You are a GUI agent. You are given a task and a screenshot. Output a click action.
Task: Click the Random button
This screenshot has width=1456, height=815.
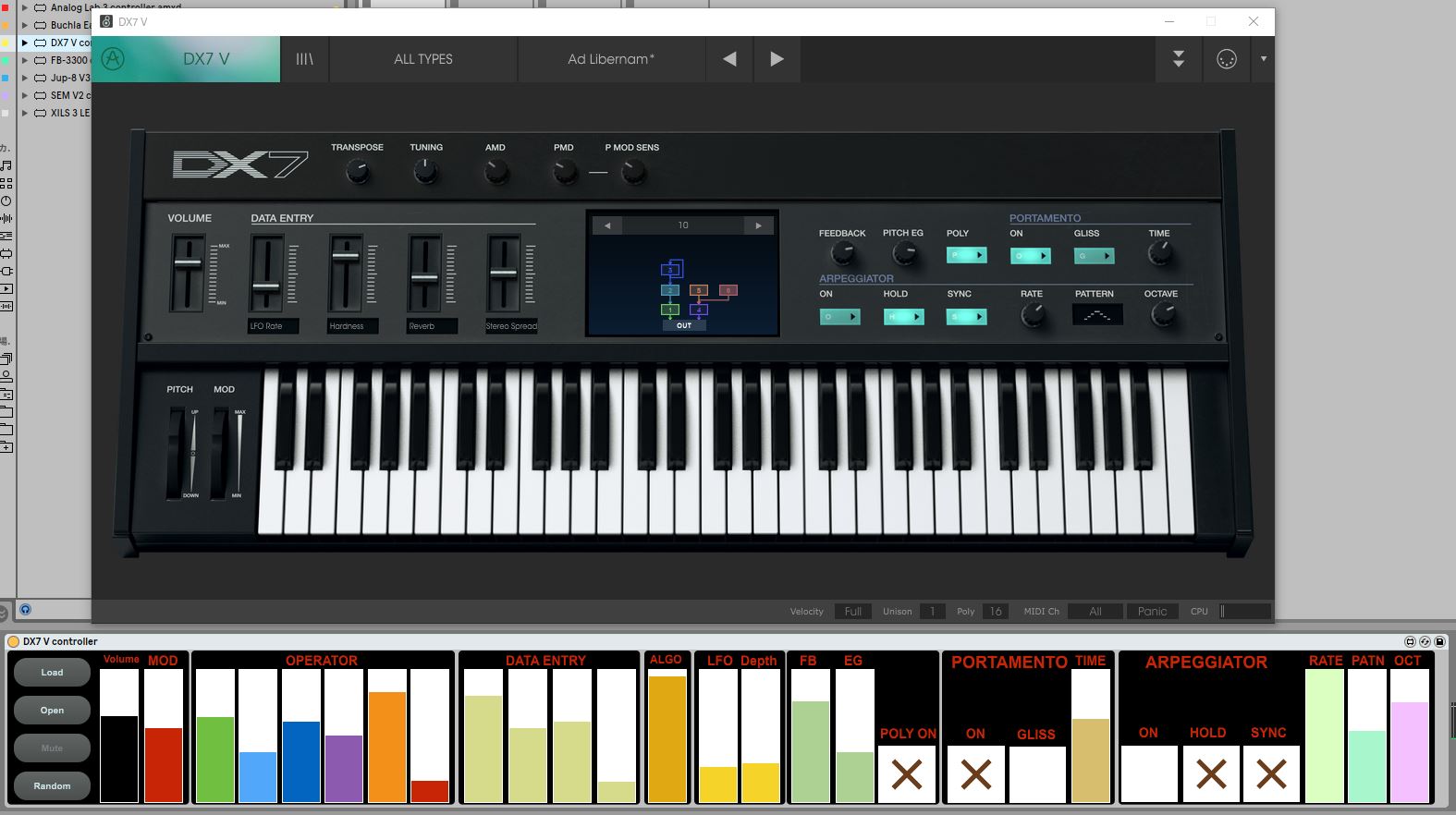pos(52,785)
